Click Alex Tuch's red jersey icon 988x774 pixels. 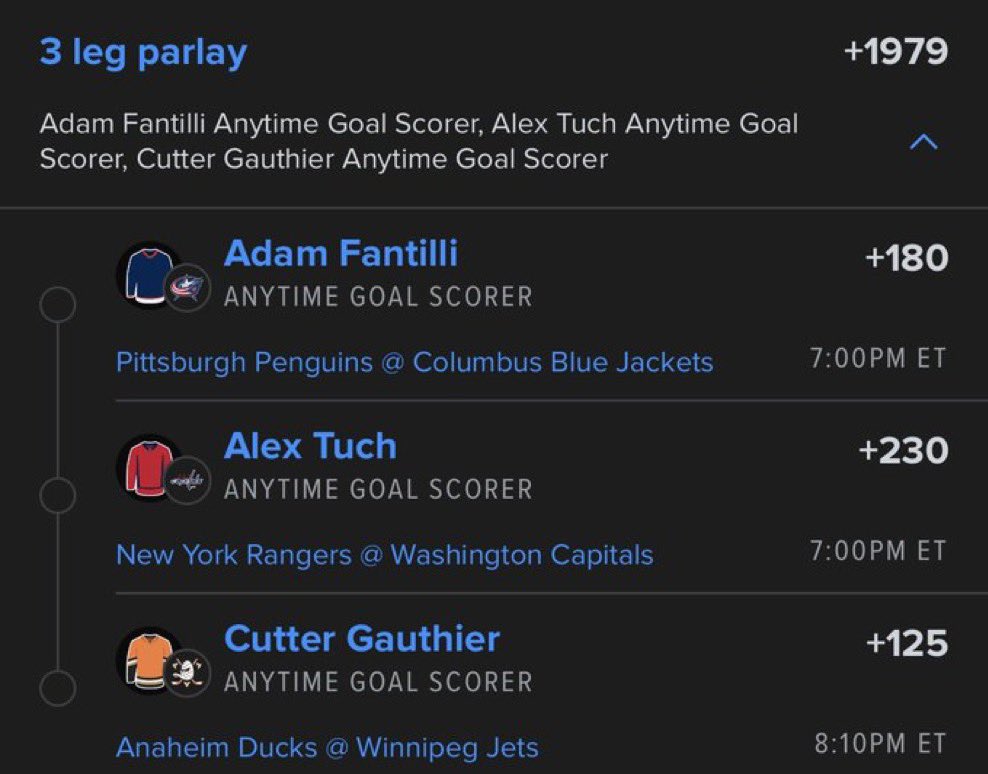pyautogui.click(x=147, y=468)
